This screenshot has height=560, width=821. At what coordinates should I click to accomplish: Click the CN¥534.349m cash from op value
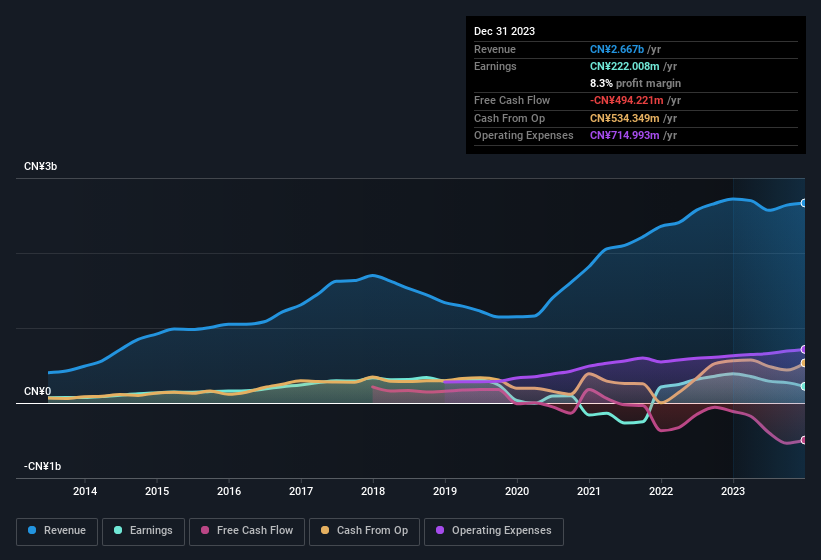point(625,118)
